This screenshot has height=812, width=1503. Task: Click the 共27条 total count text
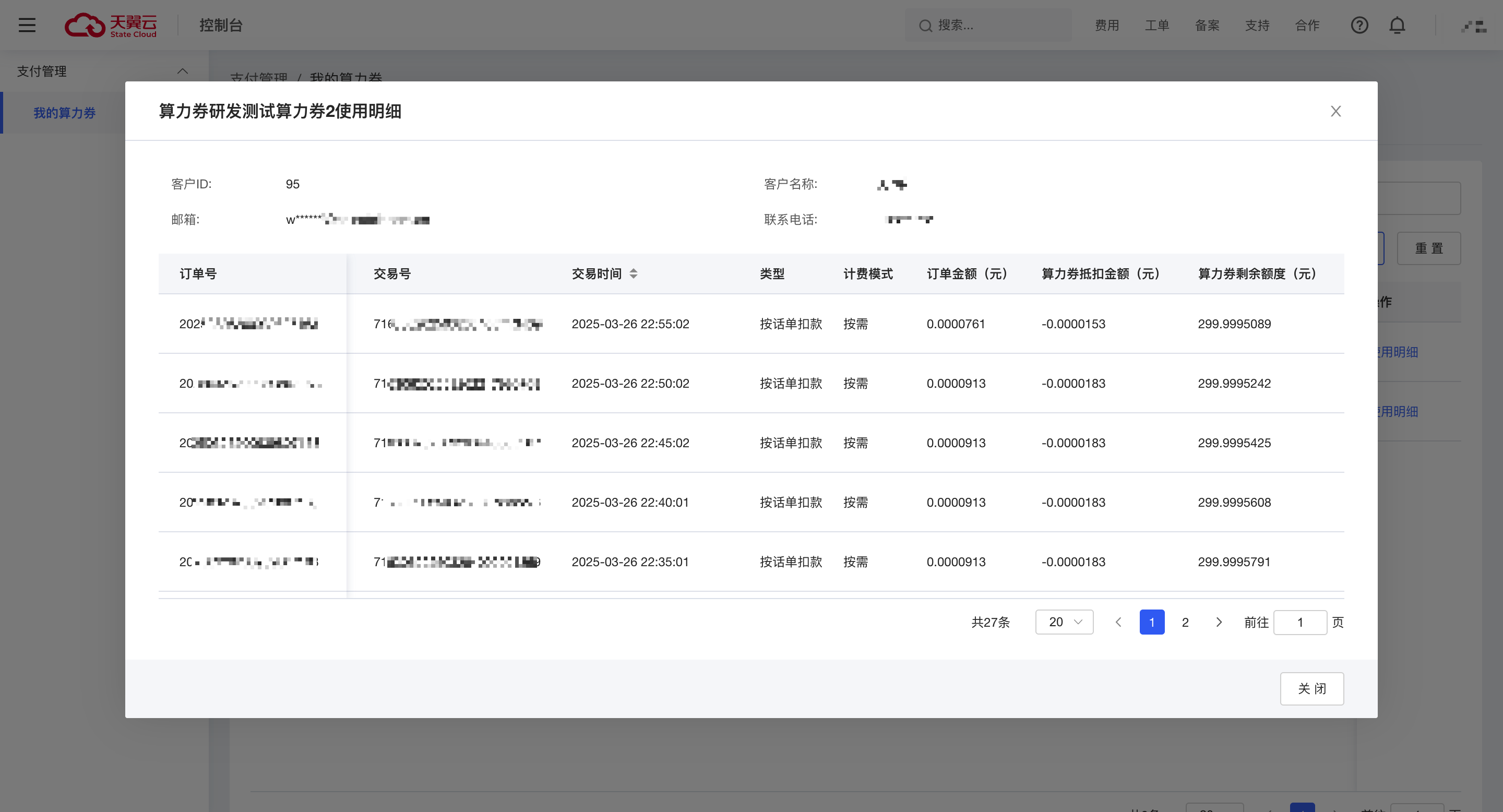(990, 622)
